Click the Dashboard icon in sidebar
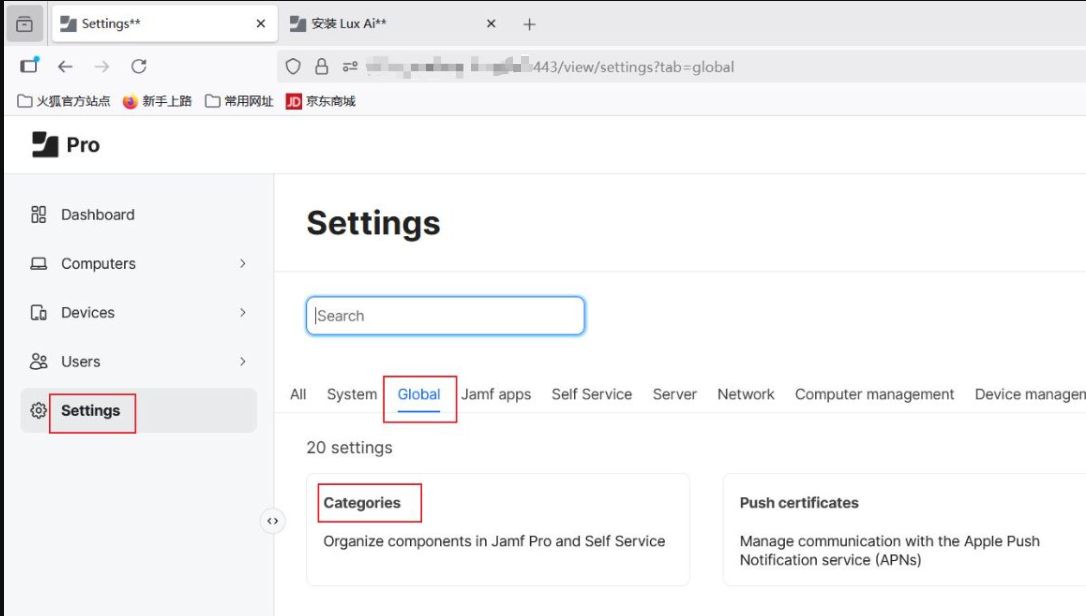The image size is (1086, 616). click(x=39, y=214)
